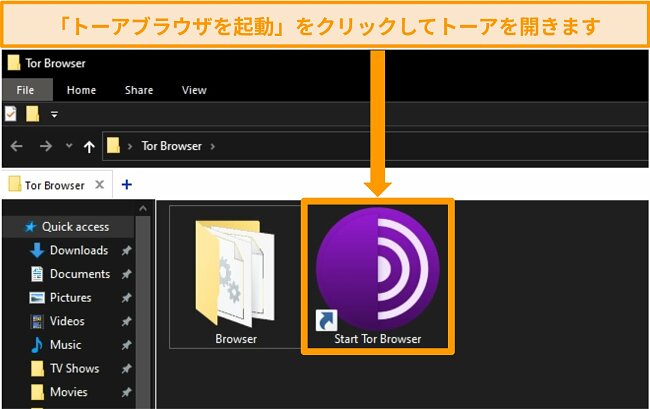Screen dimensions: 650x409
Task: Open Downloads in the sidebar
Action: (79, 250)
